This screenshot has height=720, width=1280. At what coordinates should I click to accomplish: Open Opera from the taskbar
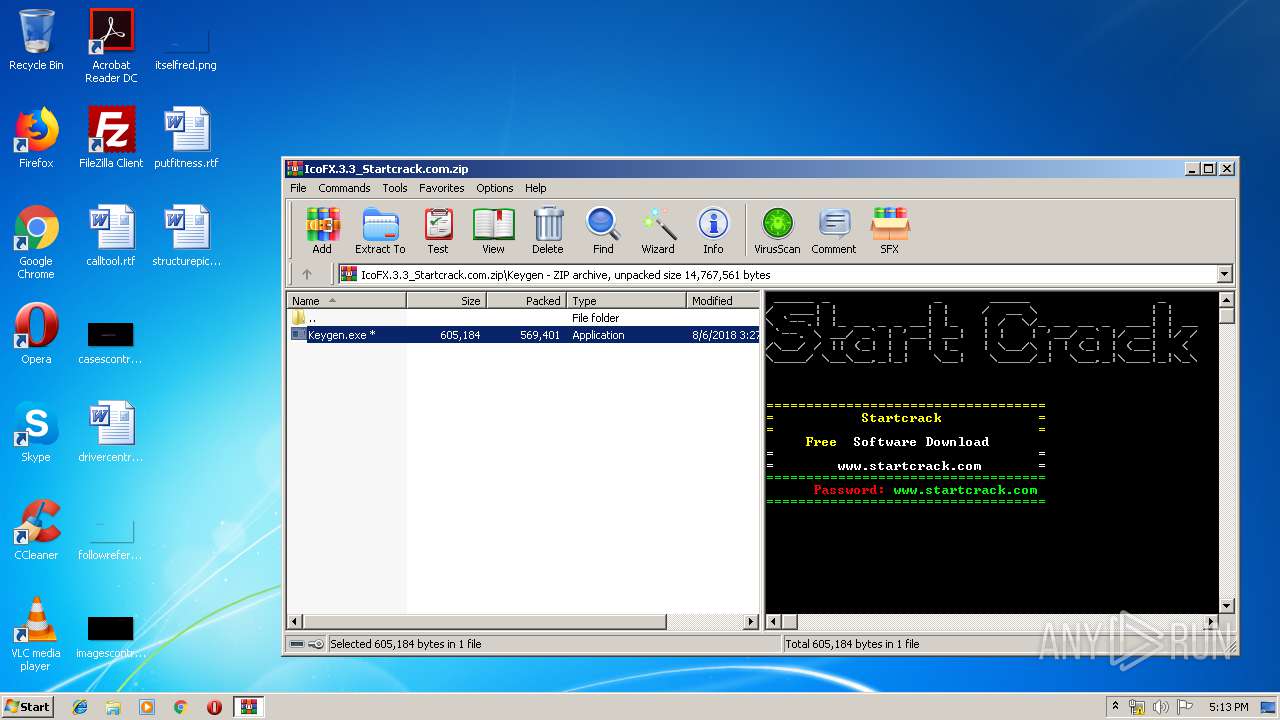(214, 706)
